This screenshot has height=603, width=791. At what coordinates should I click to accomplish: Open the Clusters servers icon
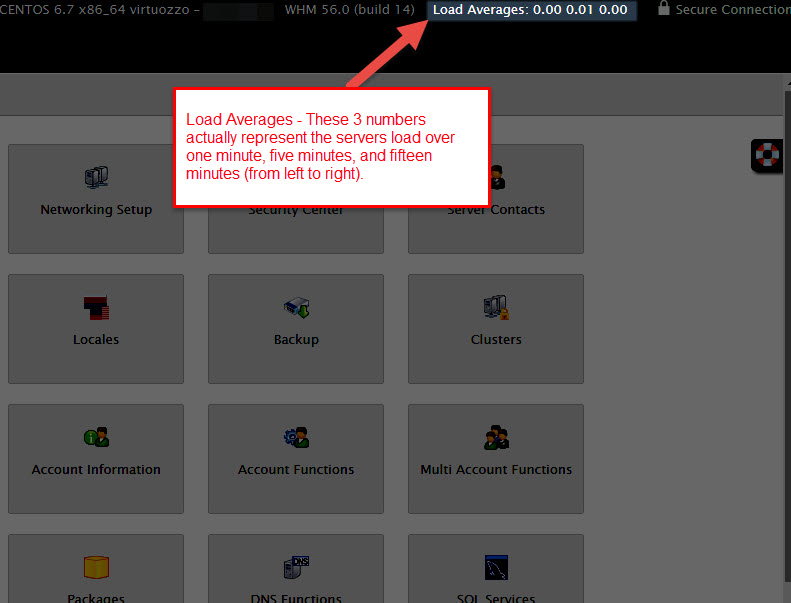[496, 307]
